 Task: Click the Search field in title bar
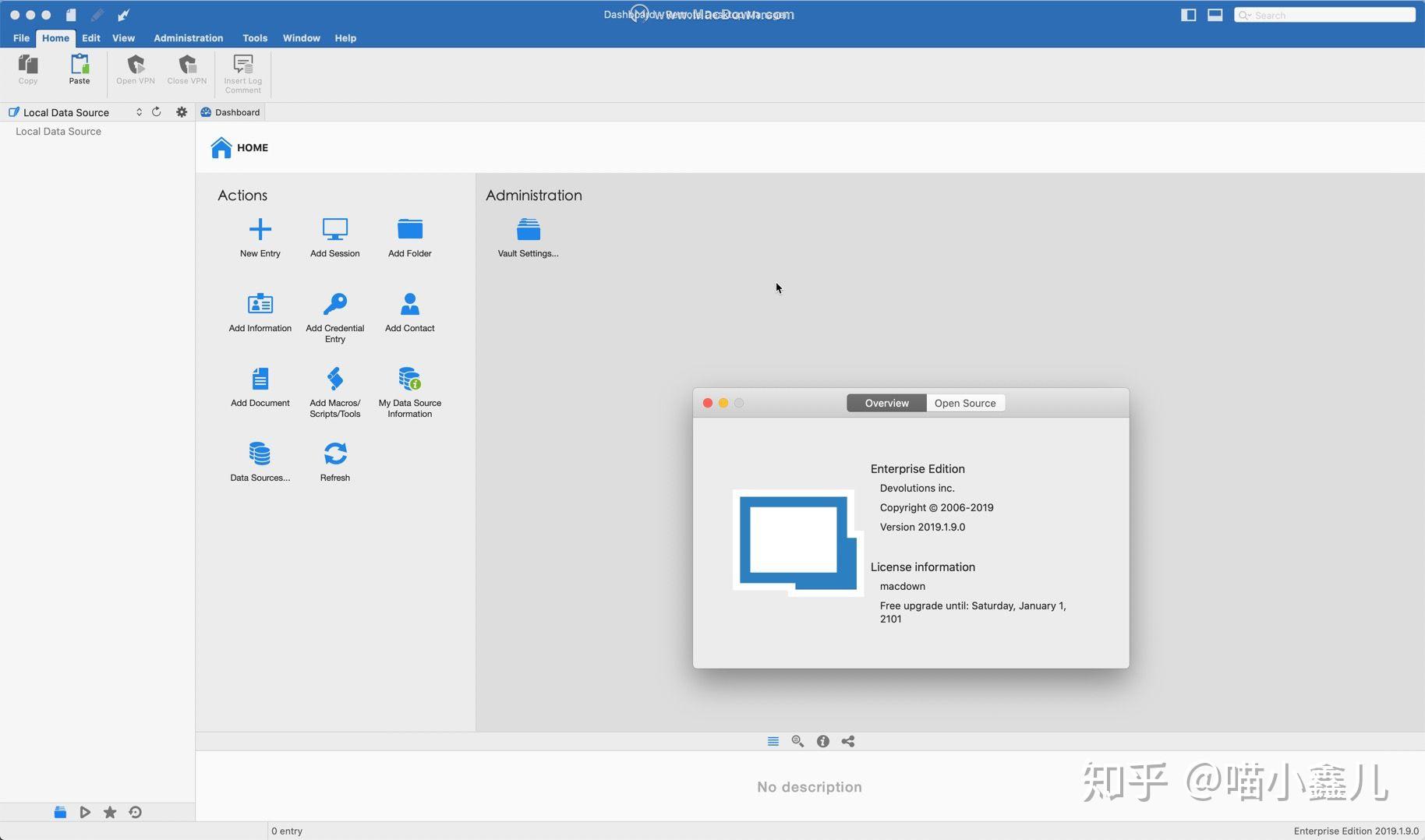point(1324,15)
